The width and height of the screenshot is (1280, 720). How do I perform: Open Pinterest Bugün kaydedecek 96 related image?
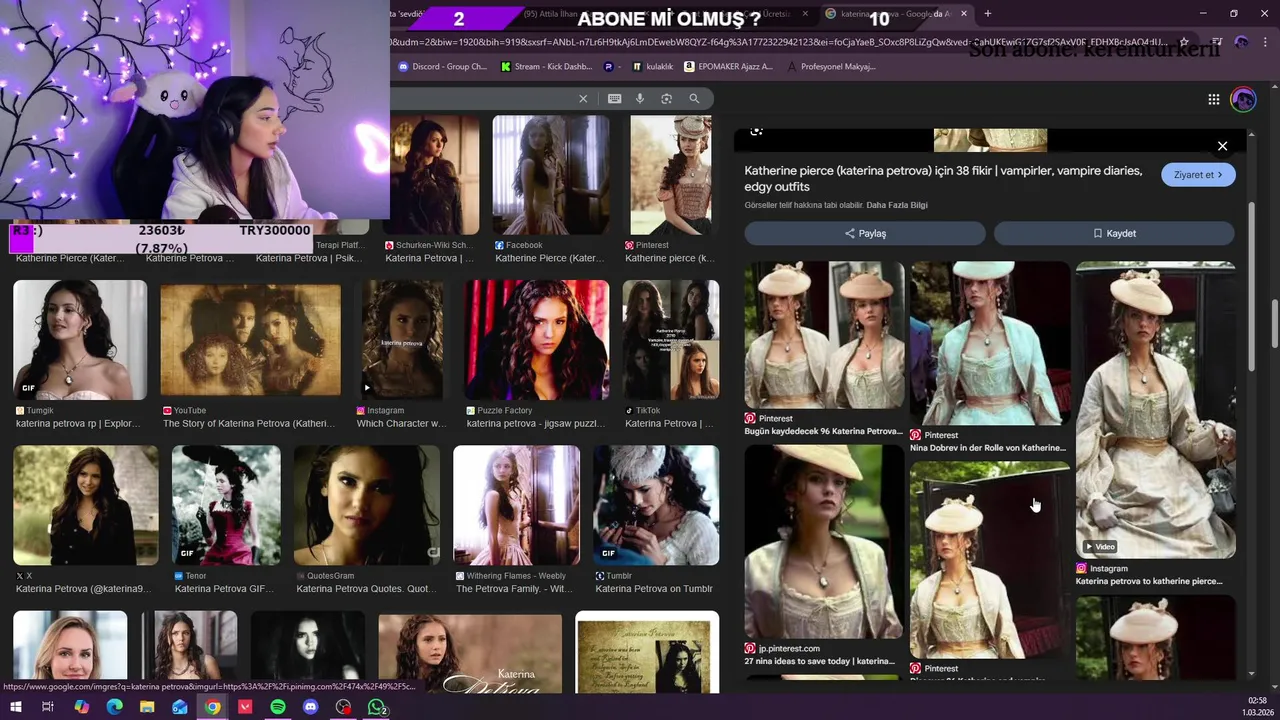coord(824,335)
